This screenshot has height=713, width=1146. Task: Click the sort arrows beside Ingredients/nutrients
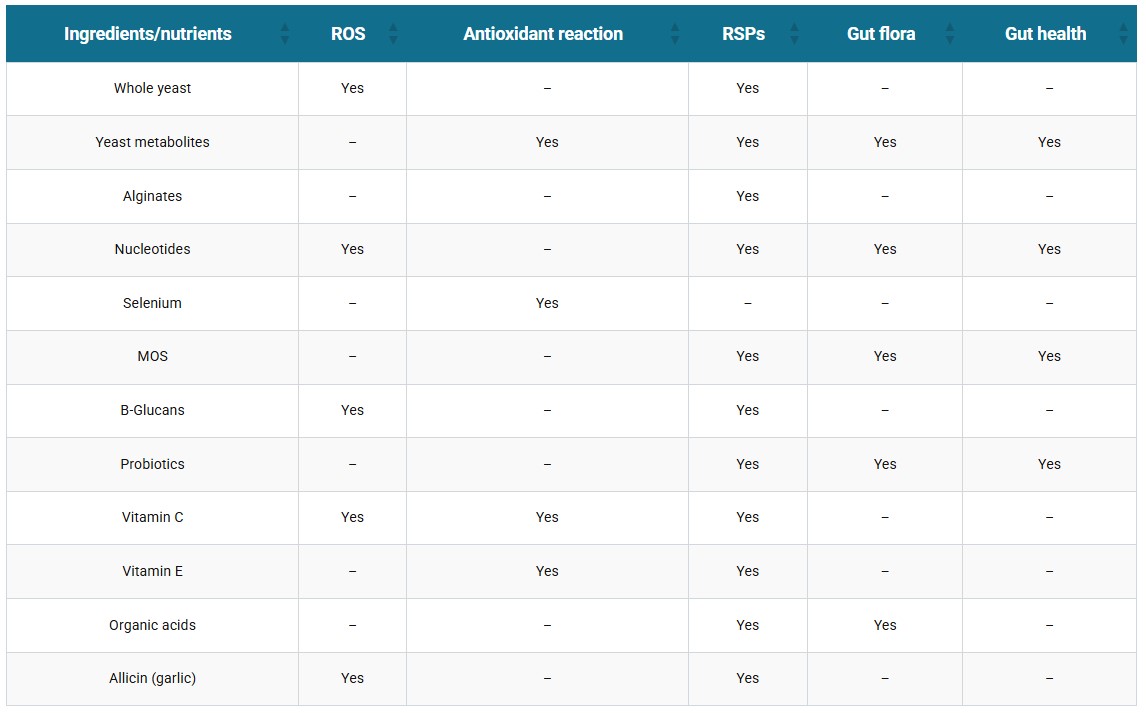285,34
